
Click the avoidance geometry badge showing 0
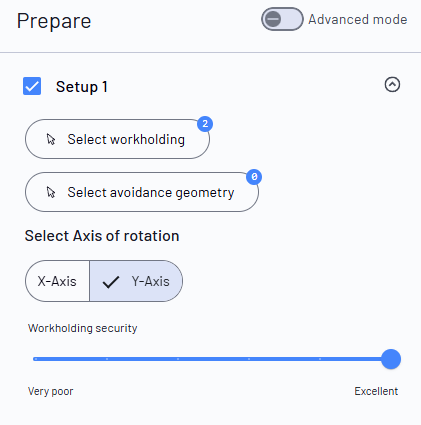254,177
